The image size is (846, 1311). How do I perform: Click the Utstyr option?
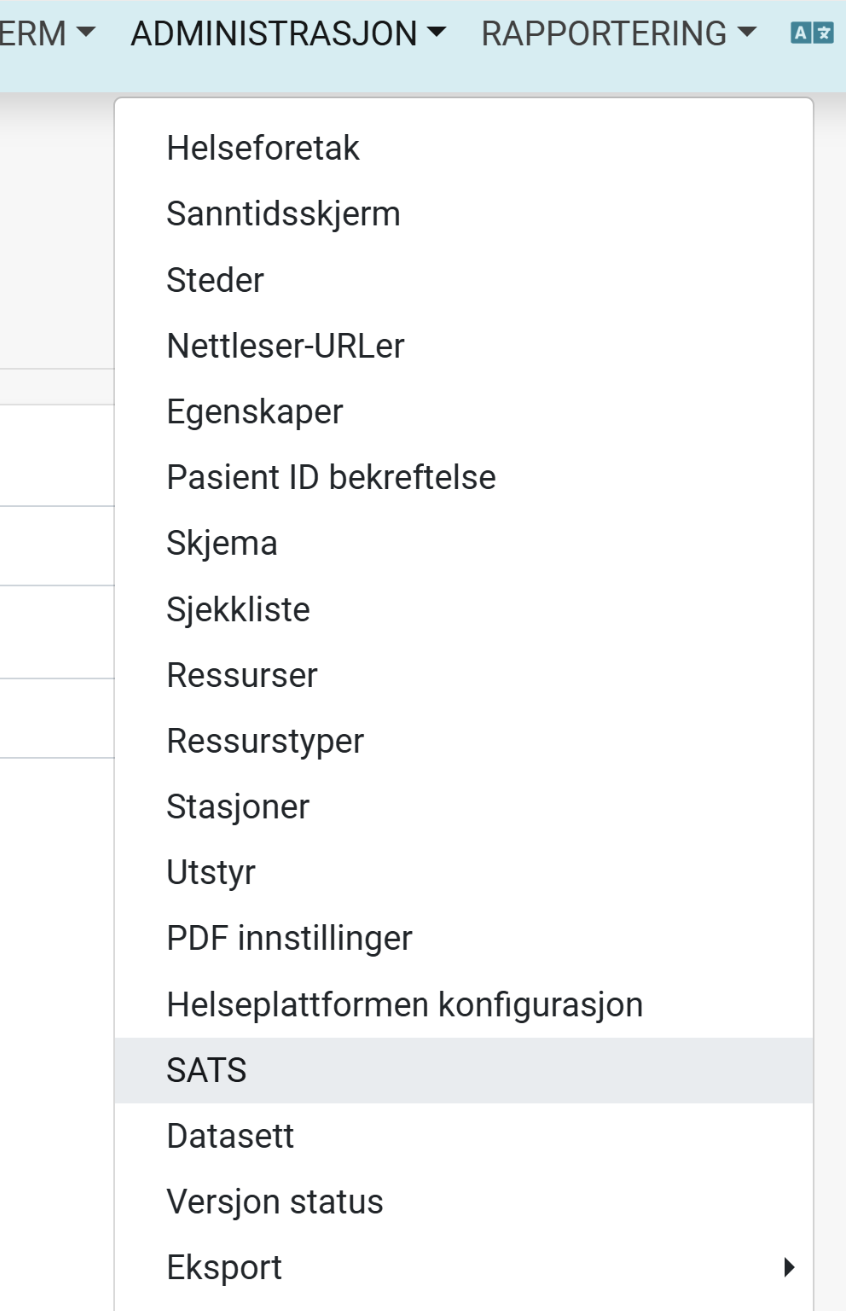coord(211,872)
